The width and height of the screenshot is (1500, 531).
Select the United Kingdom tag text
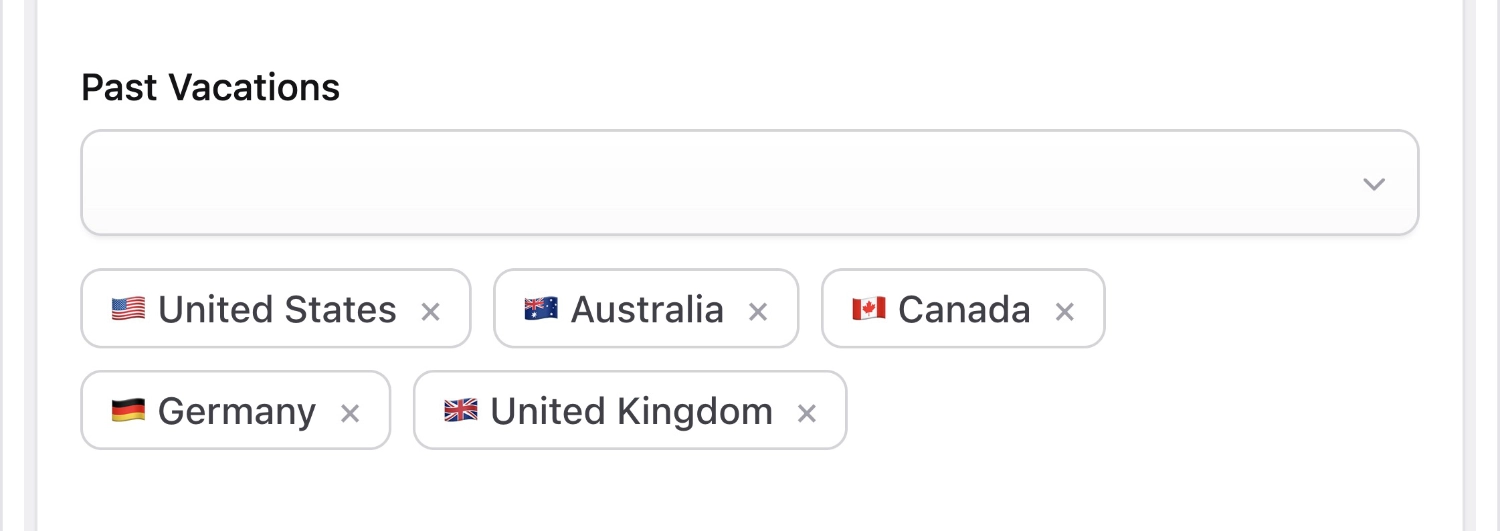(x=631, y=412)
